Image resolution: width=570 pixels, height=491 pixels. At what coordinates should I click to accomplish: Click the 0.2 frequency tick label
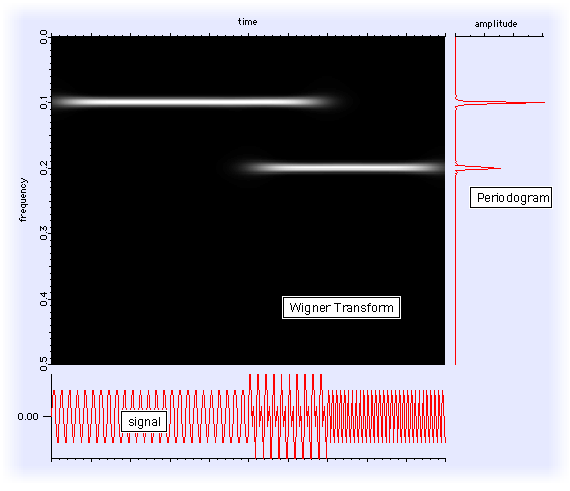tap(44, 168)
